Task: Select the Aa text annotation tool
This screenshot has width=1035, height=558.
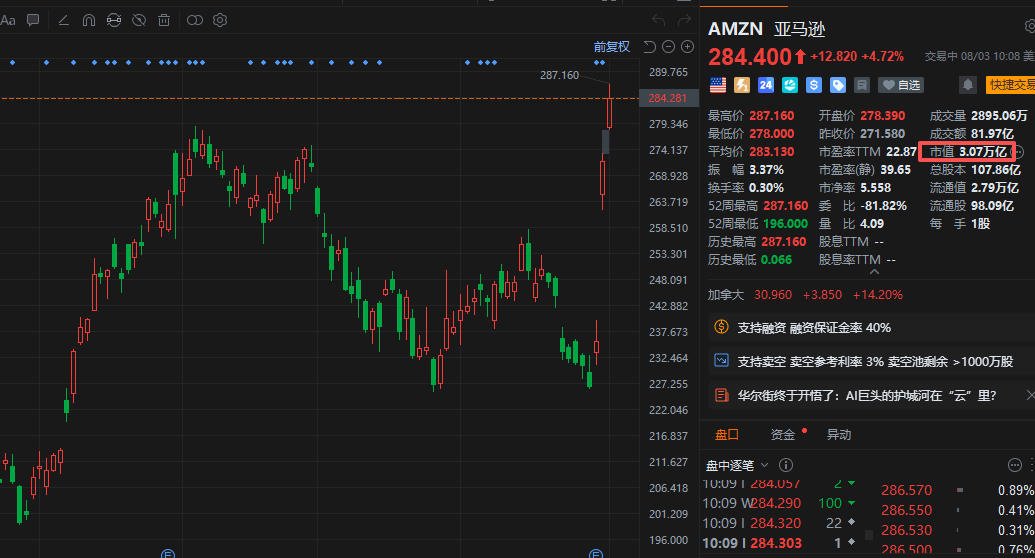Action: (8, 20)
